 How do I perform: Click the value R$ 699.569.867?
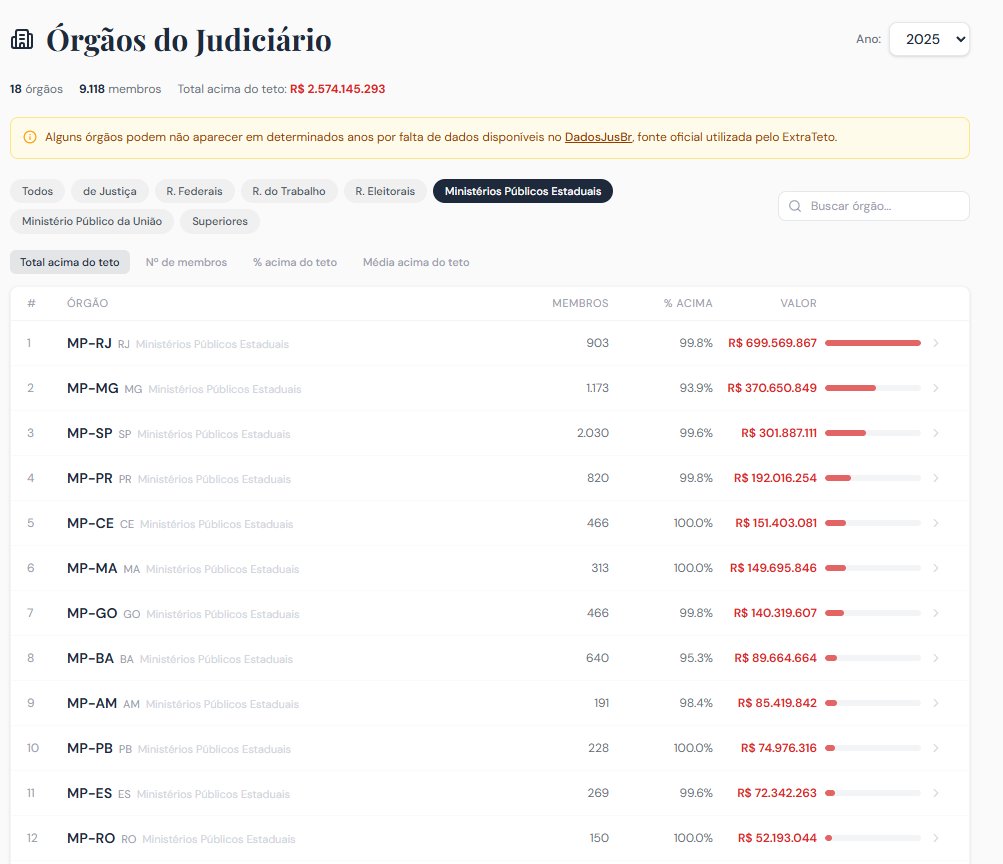[x=772, y=343]
